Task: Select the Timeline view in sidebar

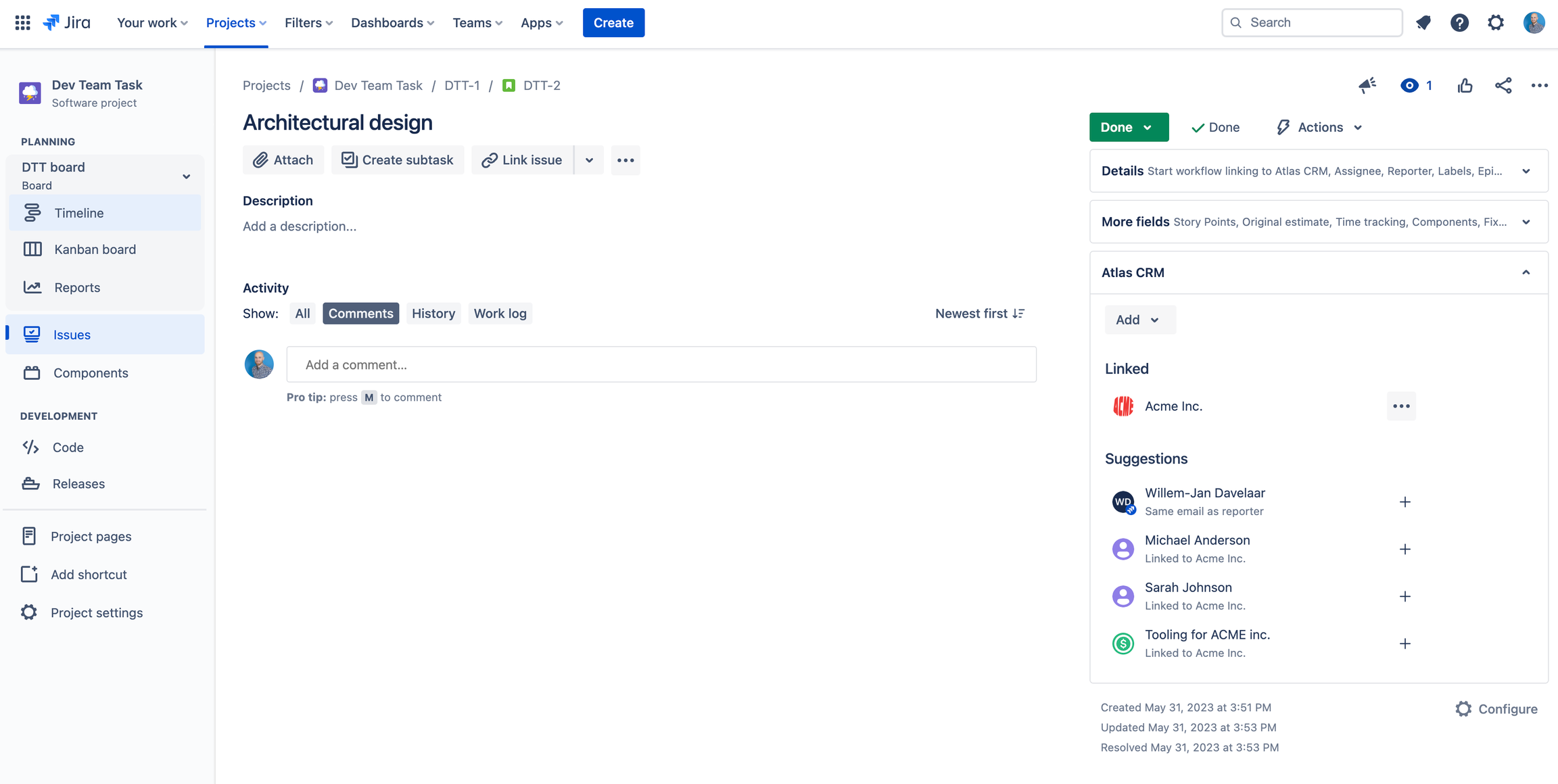Action: tap(78, 212)
